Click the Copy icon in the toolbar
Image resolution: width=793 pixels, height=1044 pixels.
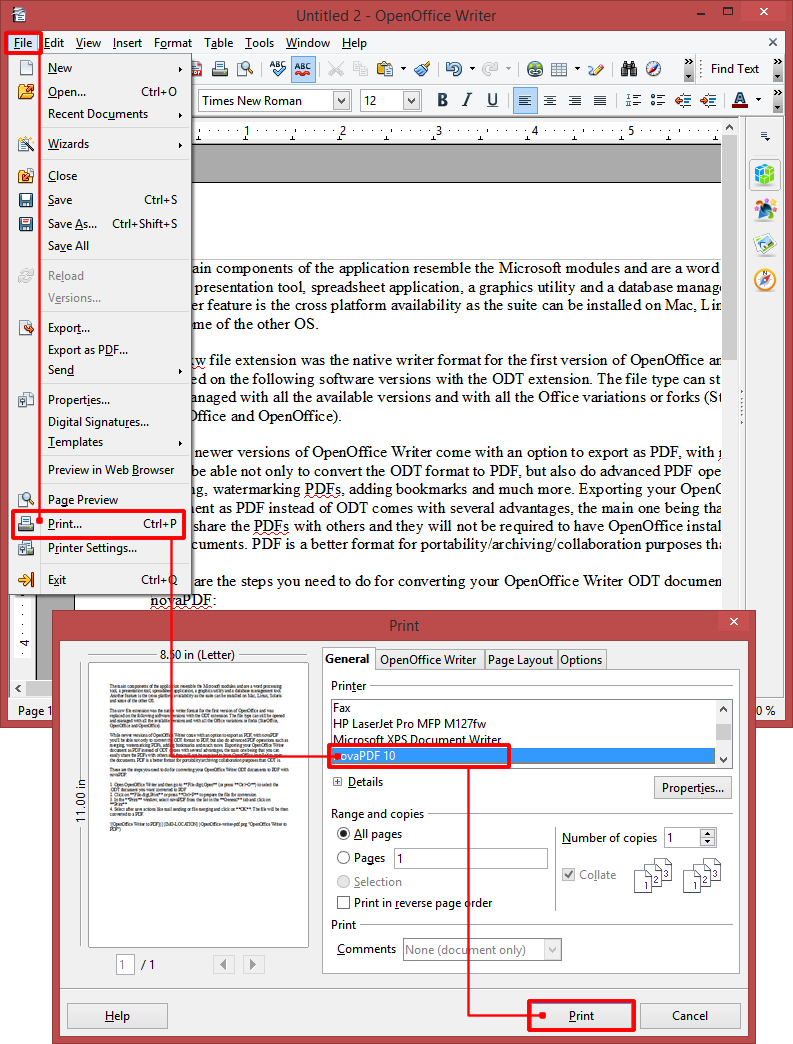pyautogui.click(x=360, y=69)
